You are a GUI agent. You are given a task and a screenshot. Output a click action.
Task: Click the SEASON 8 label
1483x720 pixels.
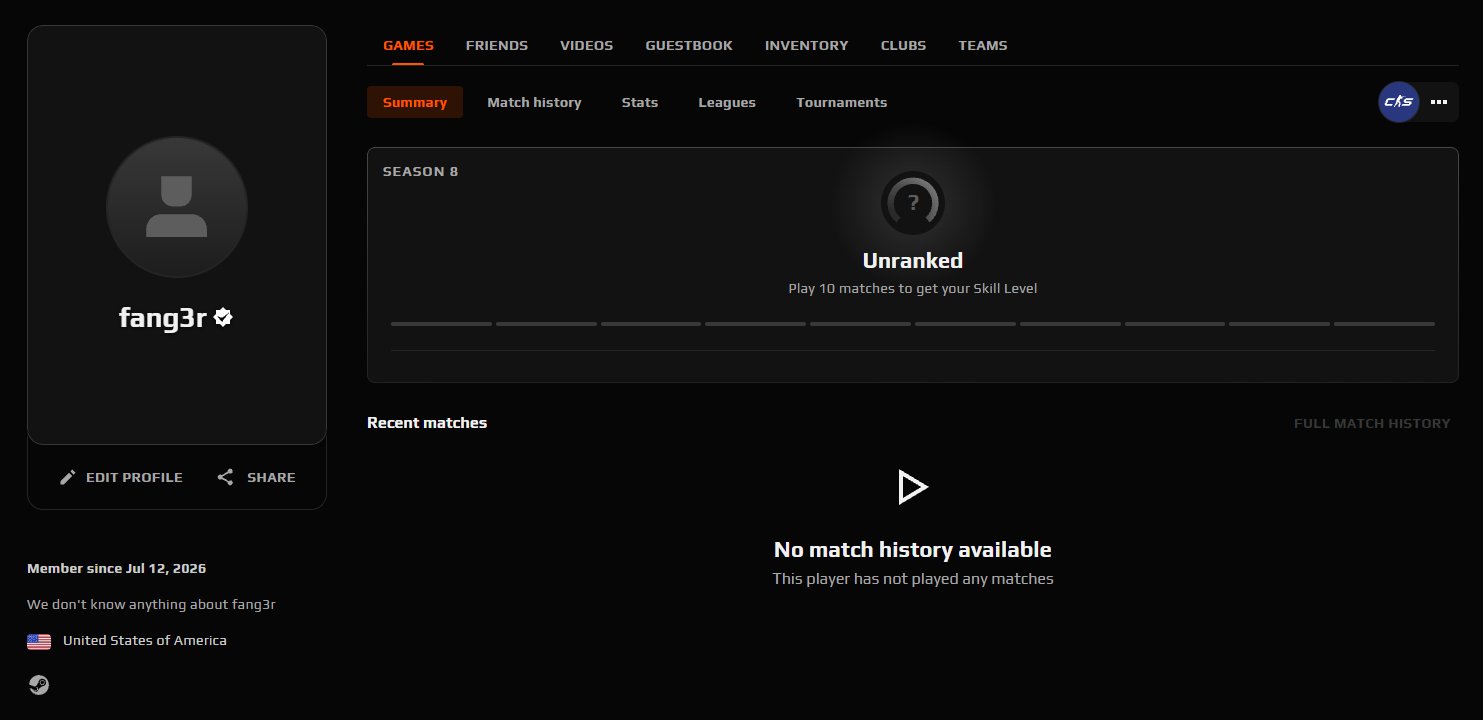tap(420, 171)
